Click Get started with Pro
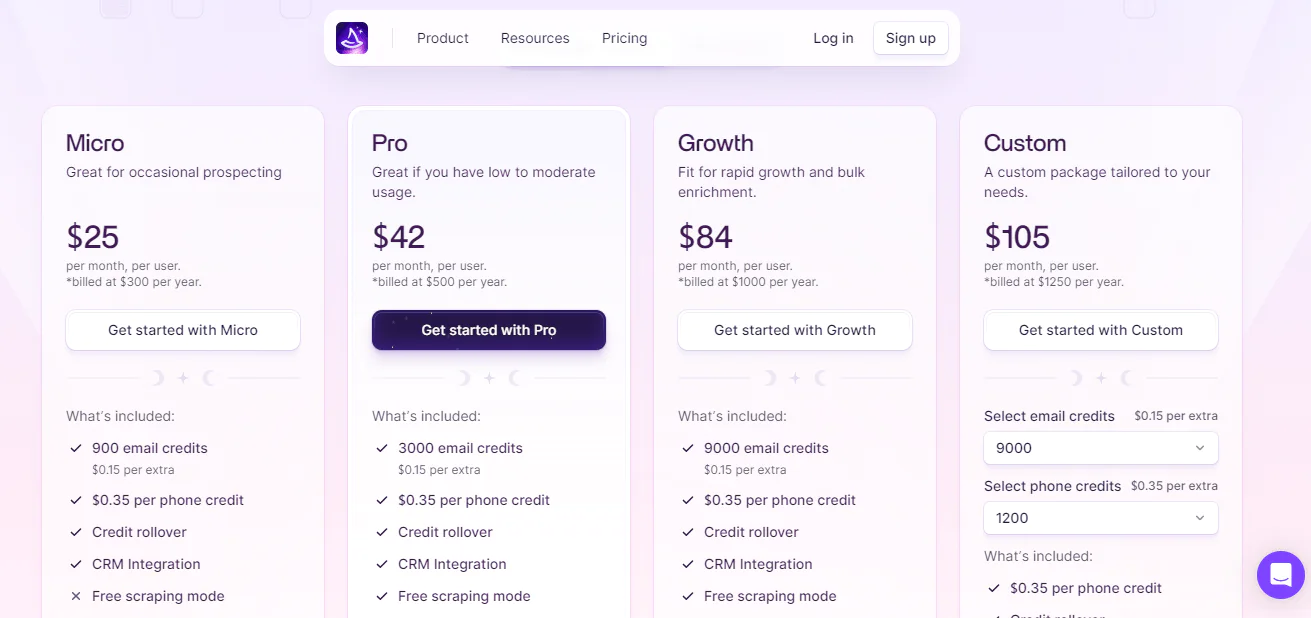Image resolution: width=1311 pixels, height=618 pixels. 488,330
